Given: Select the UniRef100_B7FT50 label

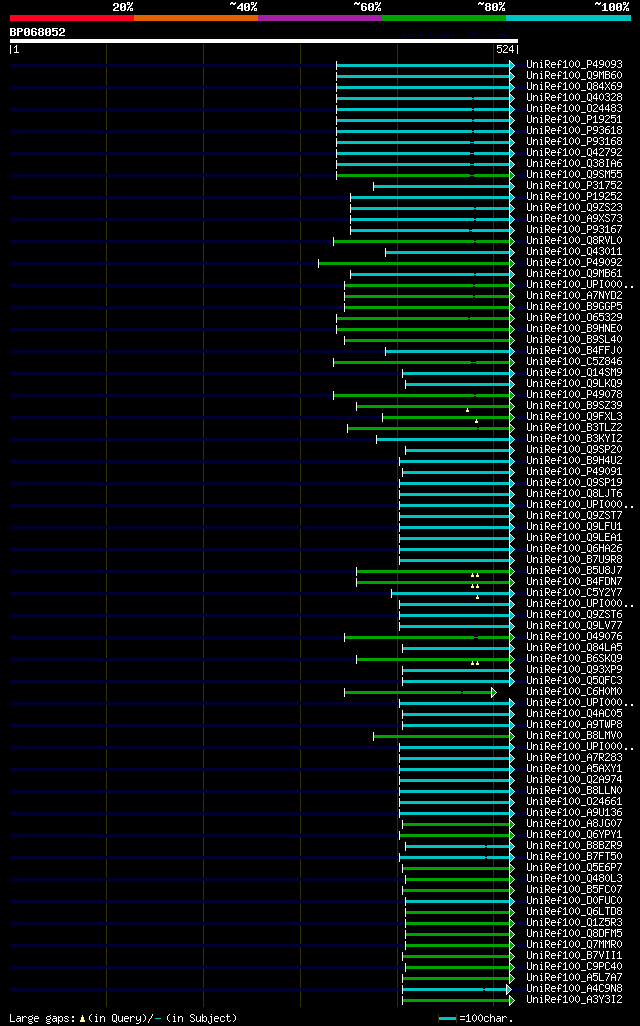Looking at the screenshot, I should 575,857.
